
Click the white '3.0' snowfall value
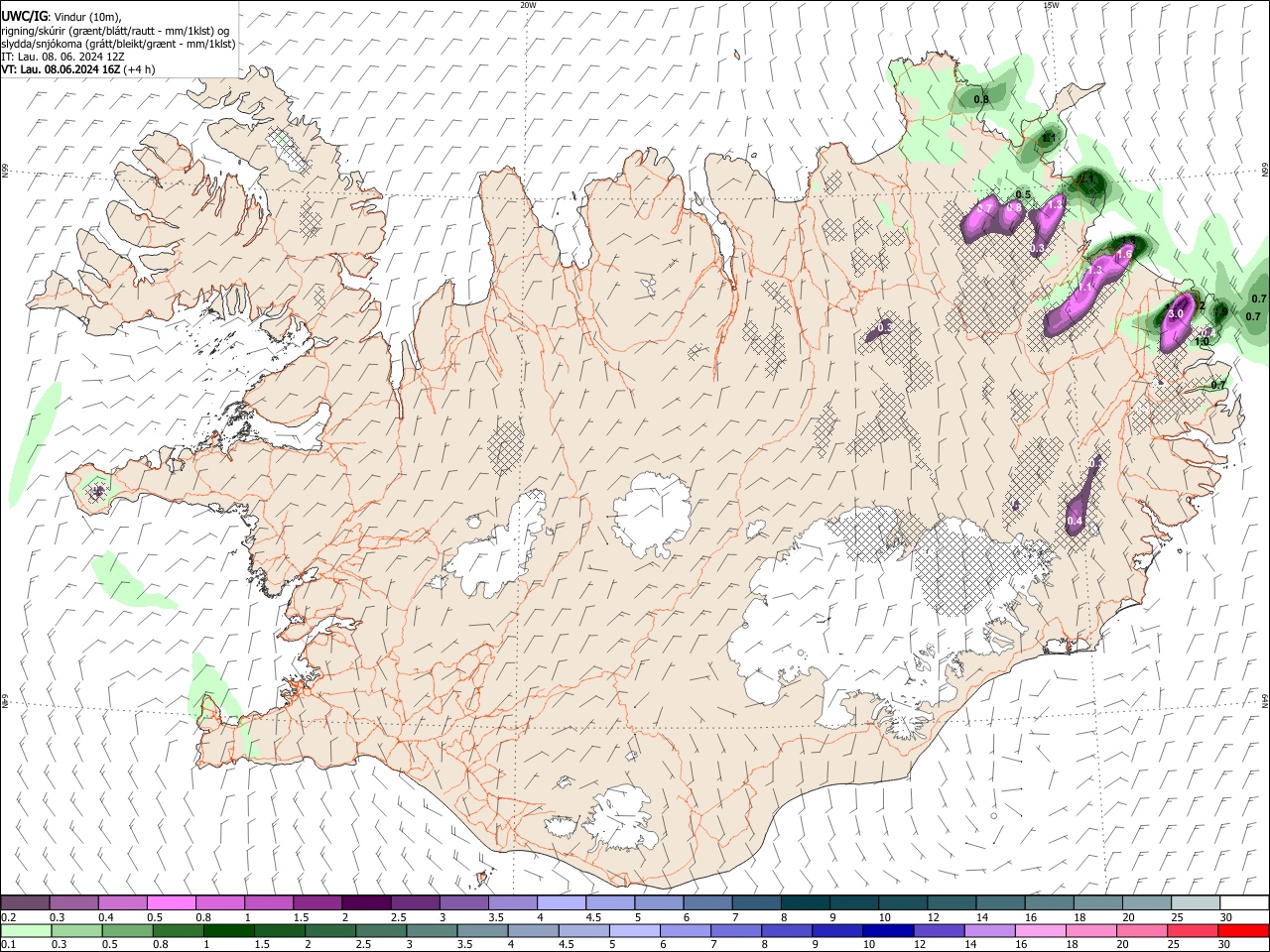click(1176, 314)
